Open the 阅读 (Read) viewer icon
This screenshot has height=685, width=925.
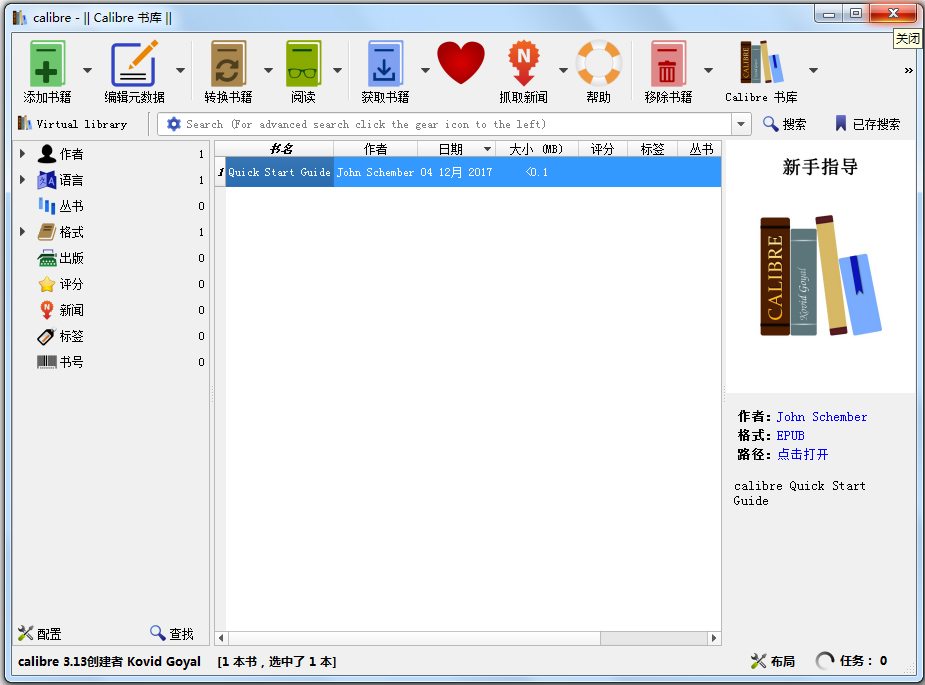pos(303,65)
